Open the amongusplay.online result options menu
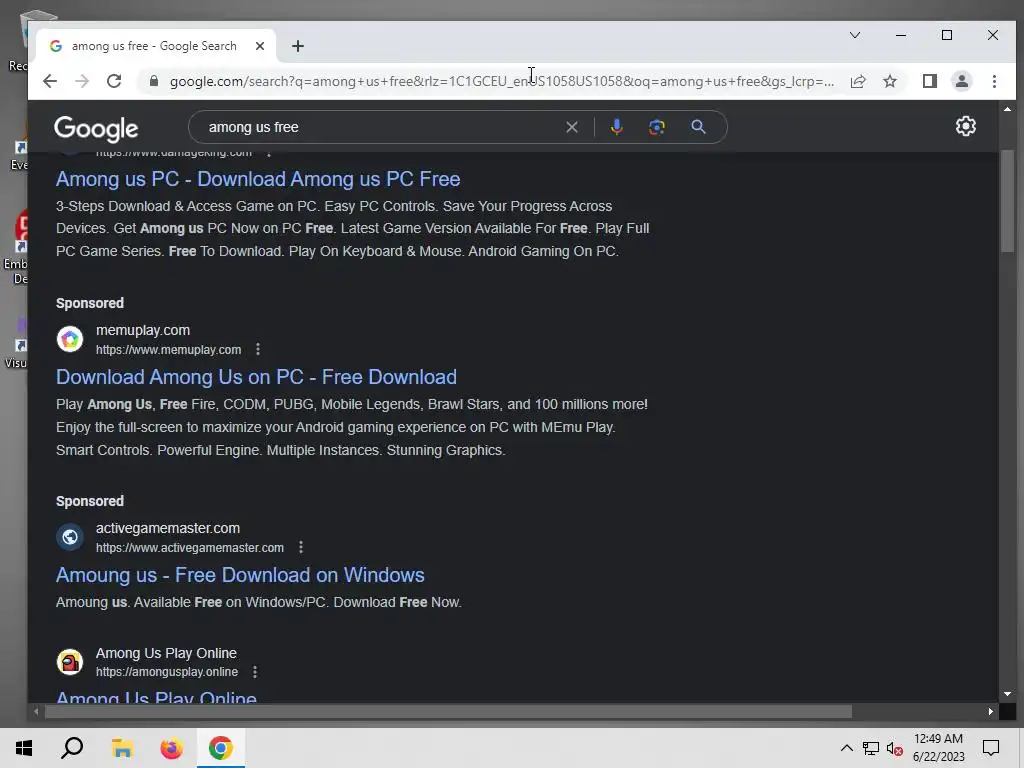The image size is (1024, 768). (255, 671)
